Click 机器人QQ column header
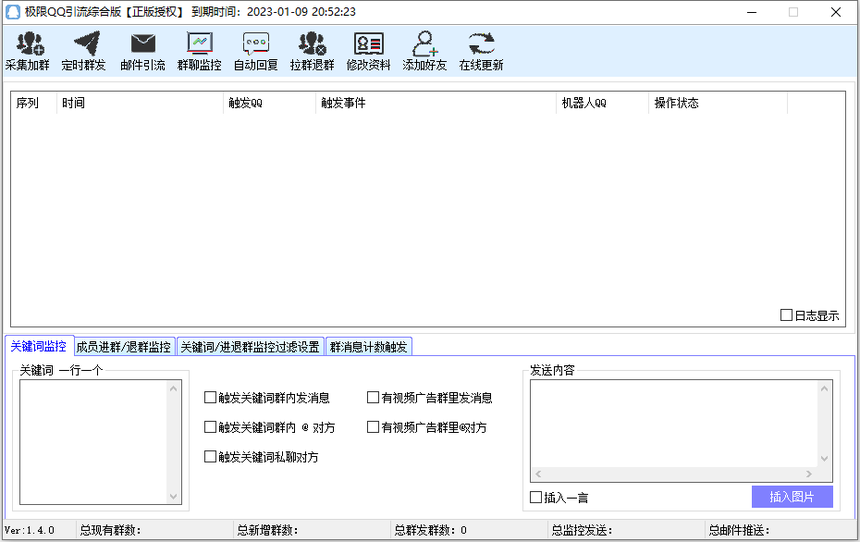Screen dimensions: 860x542 (x=602, y=103)
